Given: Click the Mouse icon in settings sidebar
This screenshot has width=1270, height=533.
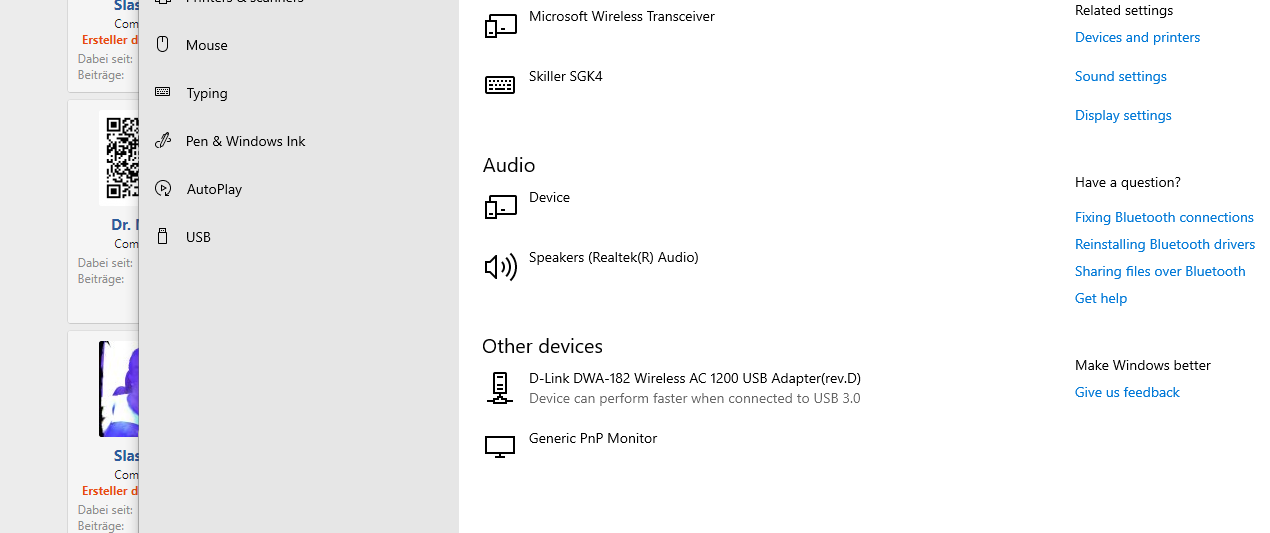Looking at the screenshot, I should 162,45.
